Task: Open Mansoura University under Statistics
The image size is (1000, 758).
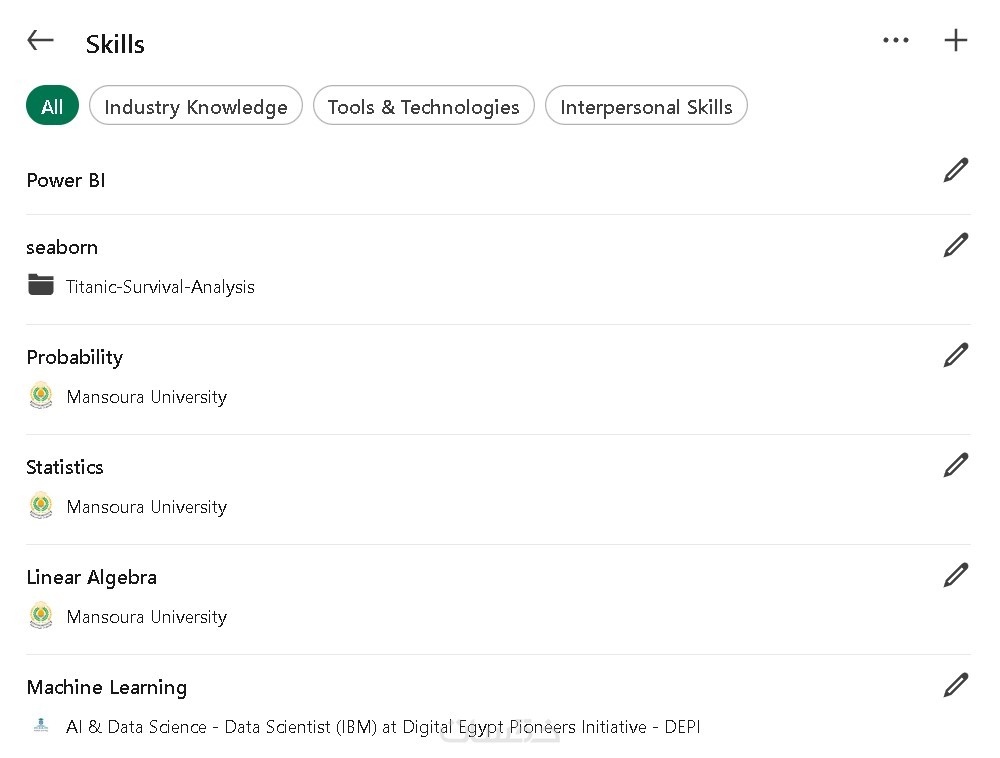Action: pos(146,507)
